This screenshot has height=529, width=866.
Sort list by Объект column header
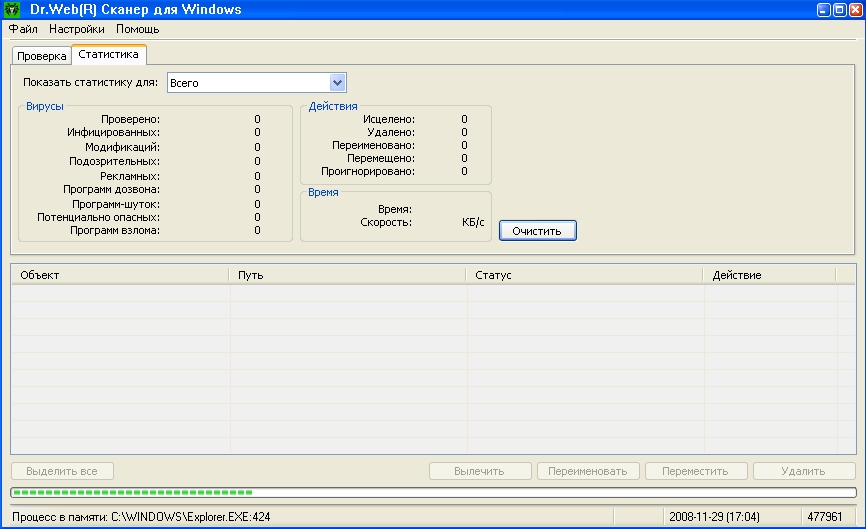119,275
